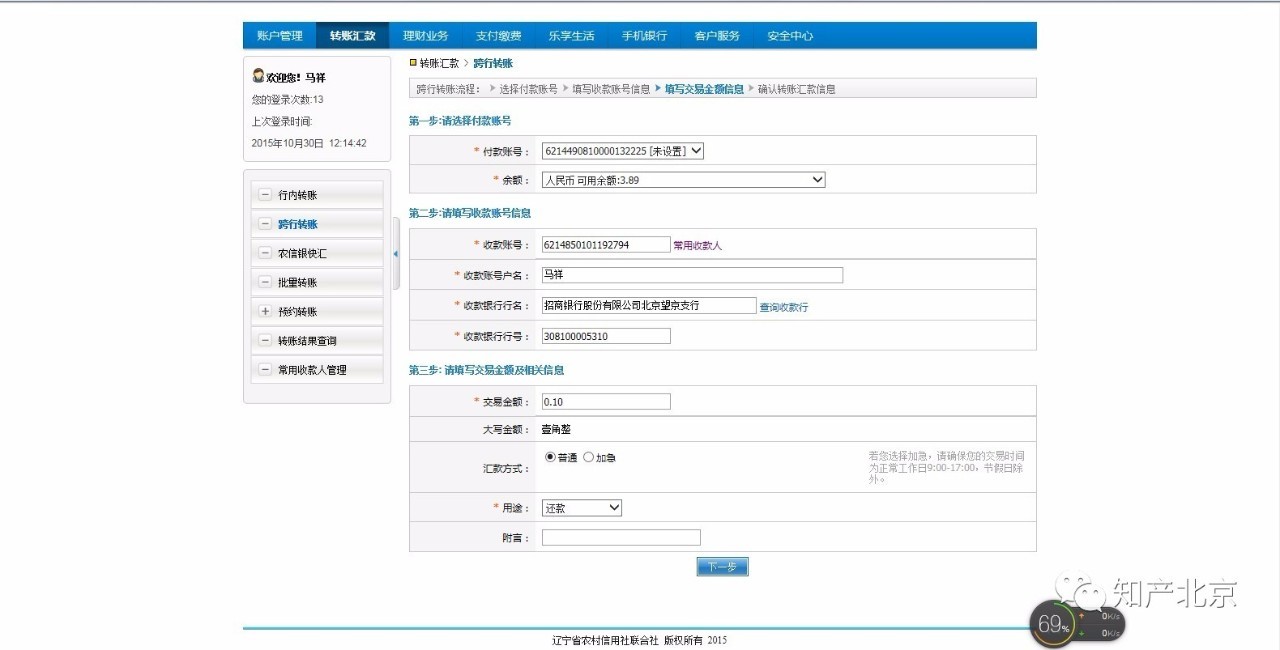The height and width of the screenshot is (650, 1280).
Task: Click the minus icon beside 批量转账
Action: click(x=265, y=282)
